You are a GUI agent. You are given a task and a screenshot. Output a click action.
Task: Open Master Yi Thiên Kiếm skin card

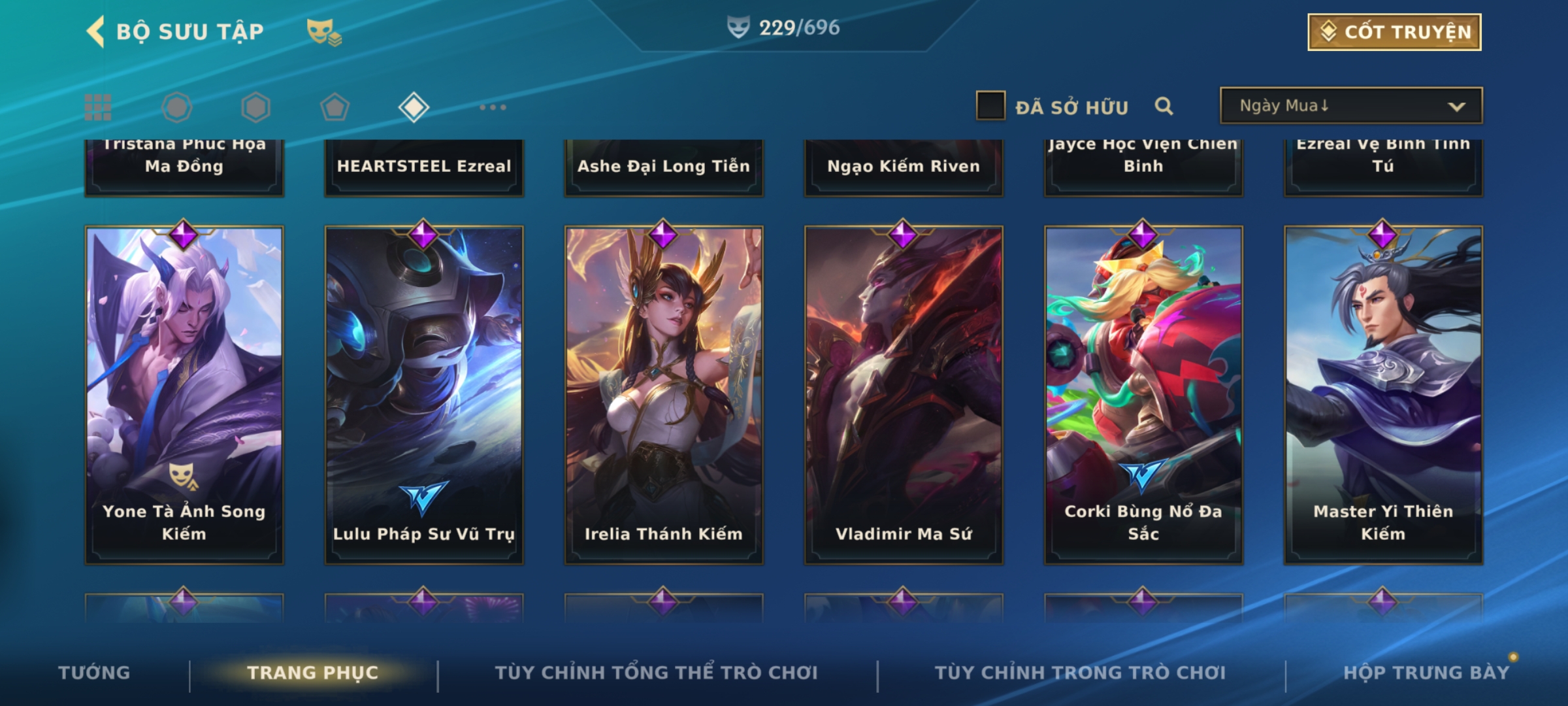pyautogui.click(x=1383, y=395)
